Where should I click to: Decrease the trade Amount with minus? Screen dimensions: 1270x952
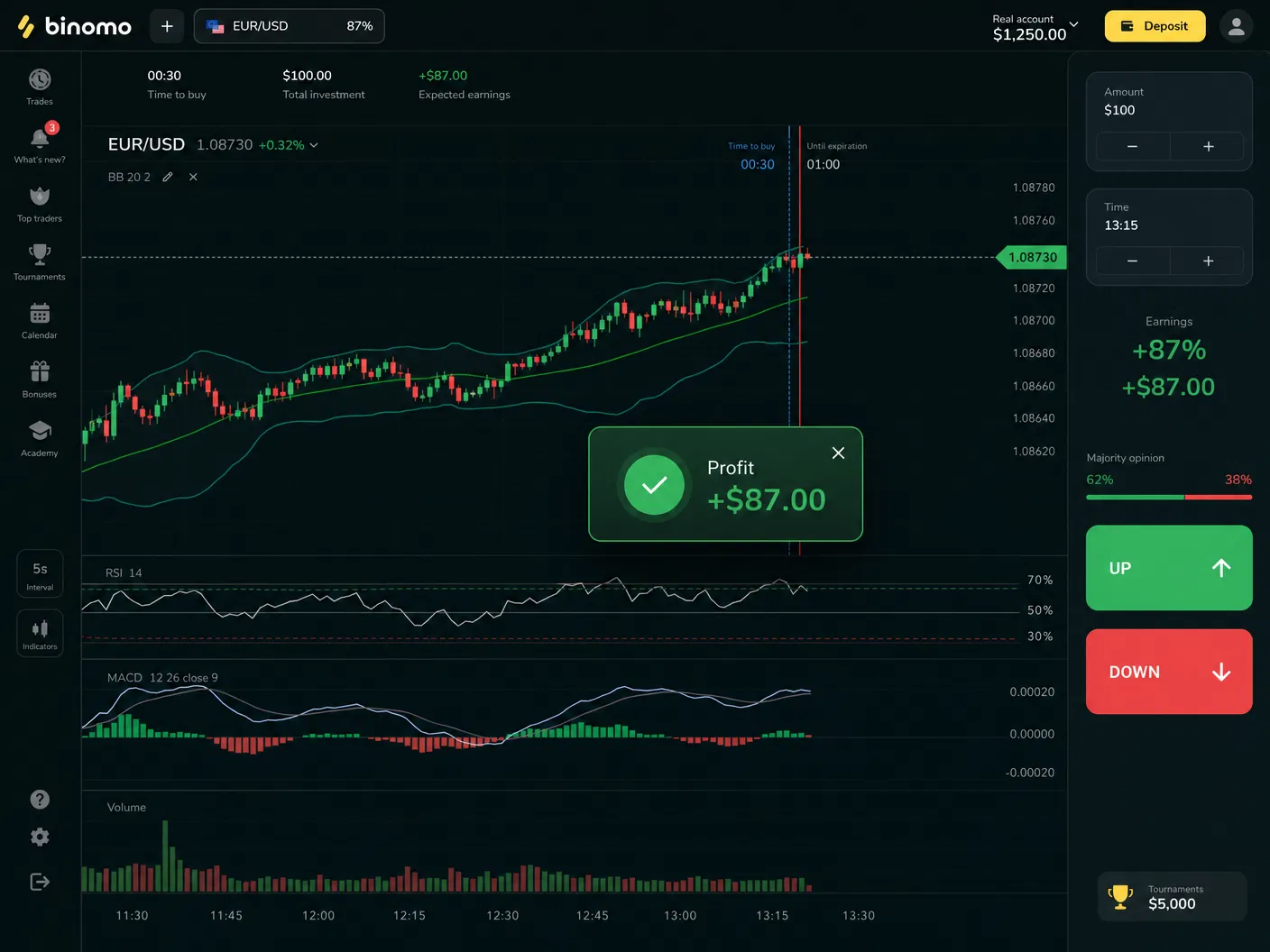click(1133, 146)
